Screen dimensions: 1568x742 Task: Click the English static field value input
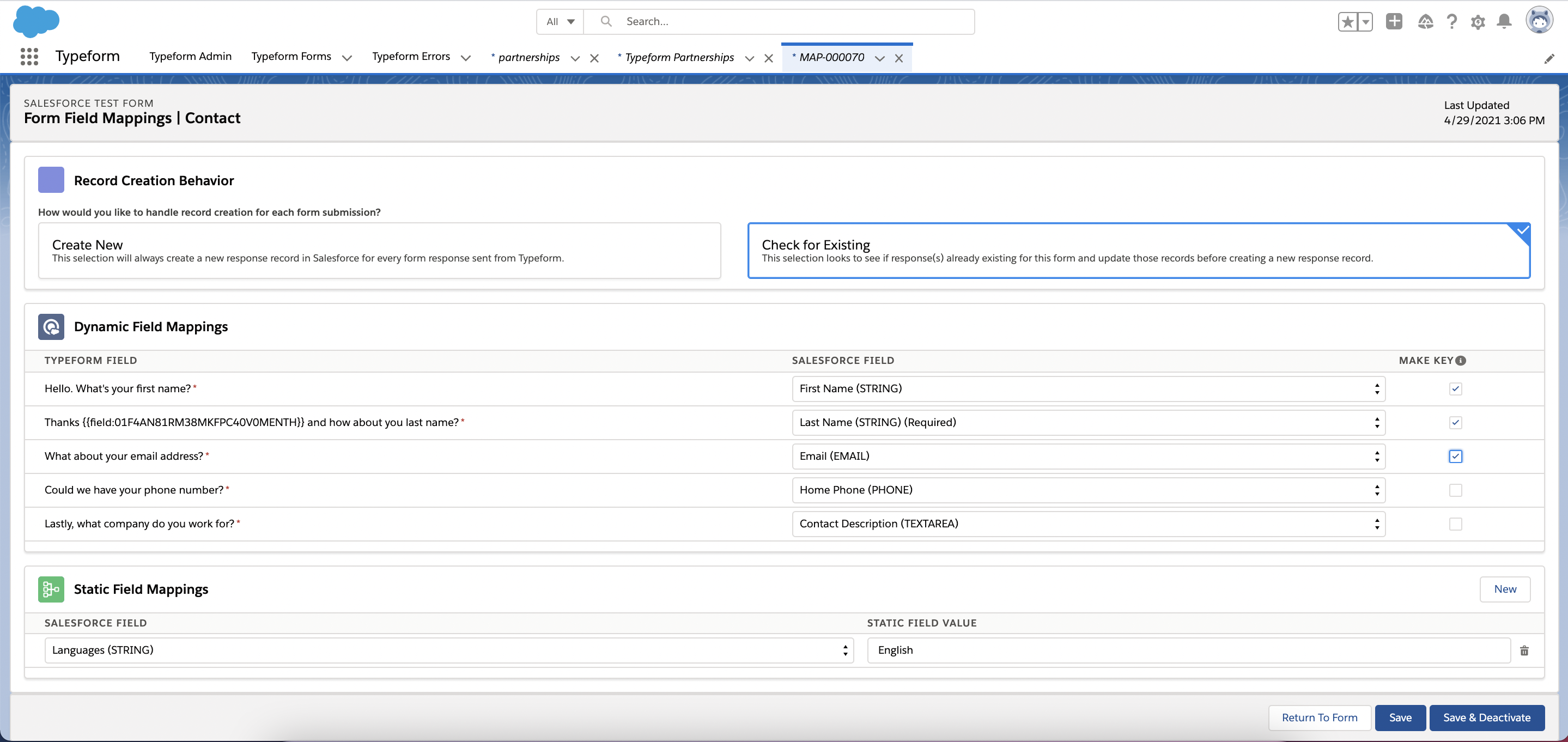click(x=1189, y=650)
